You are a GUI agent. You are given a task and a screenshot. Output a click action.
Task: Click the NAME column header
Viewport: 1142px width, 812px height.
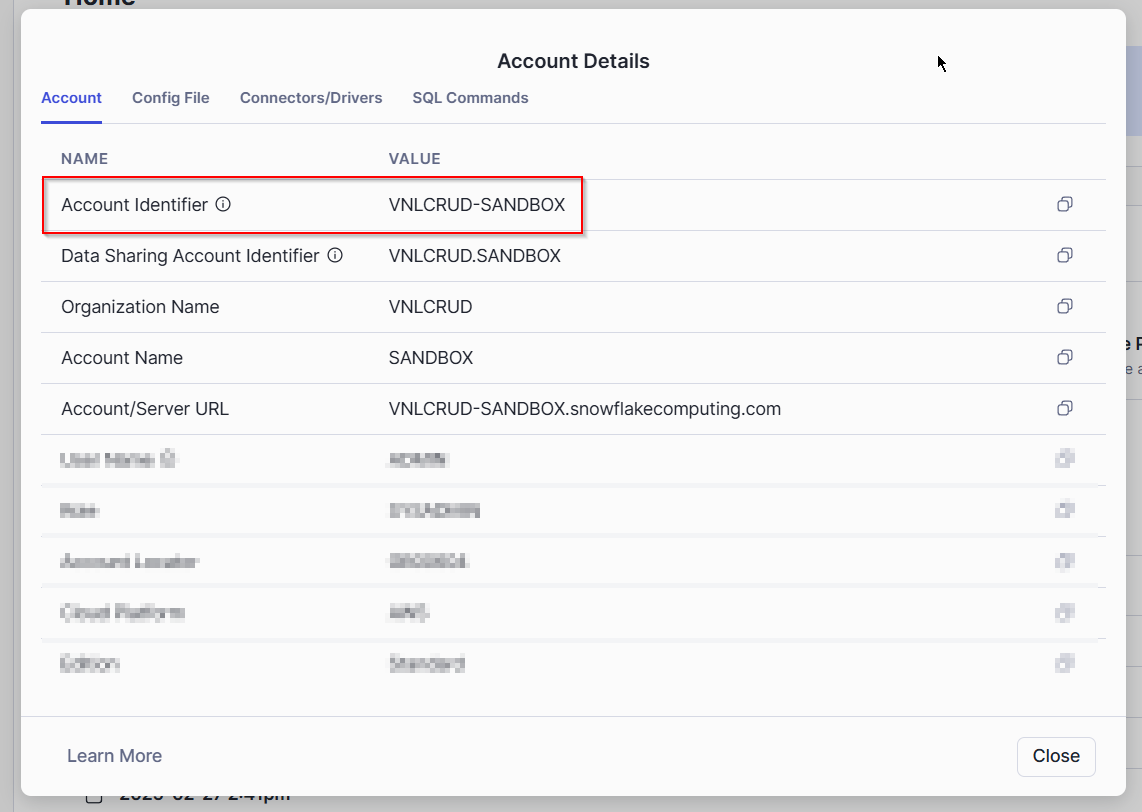click(x=84, y=159)
